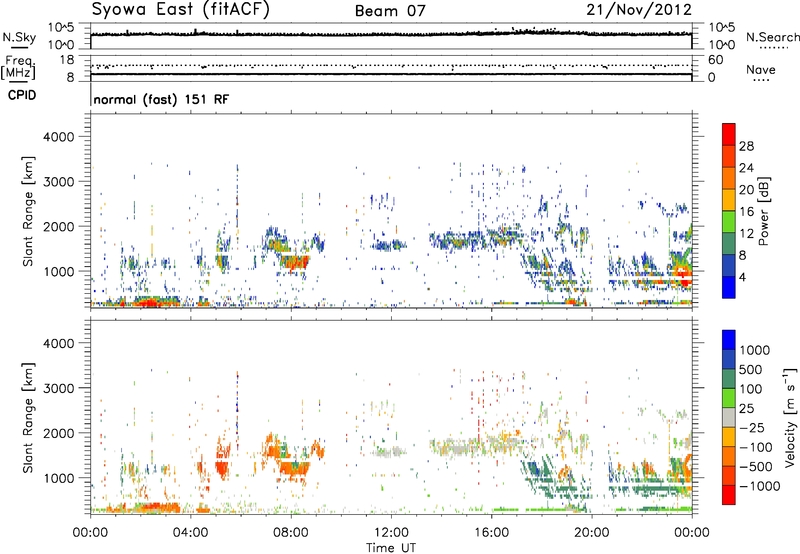
Task: Click the '−25' Velocity colorbar tick
Action: click(752, 427)
